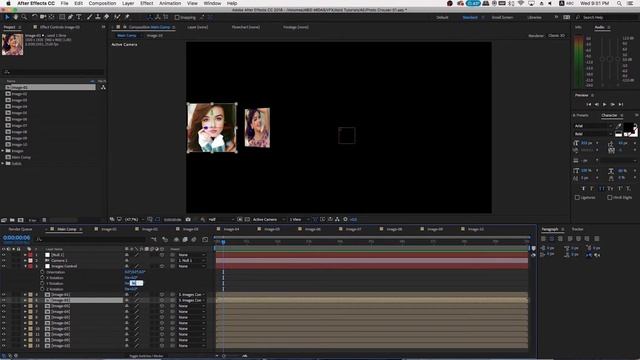Viewport: 640px width, 360px height.
Task: Collapse the Images Control layer properties
Action: (25, 266)
